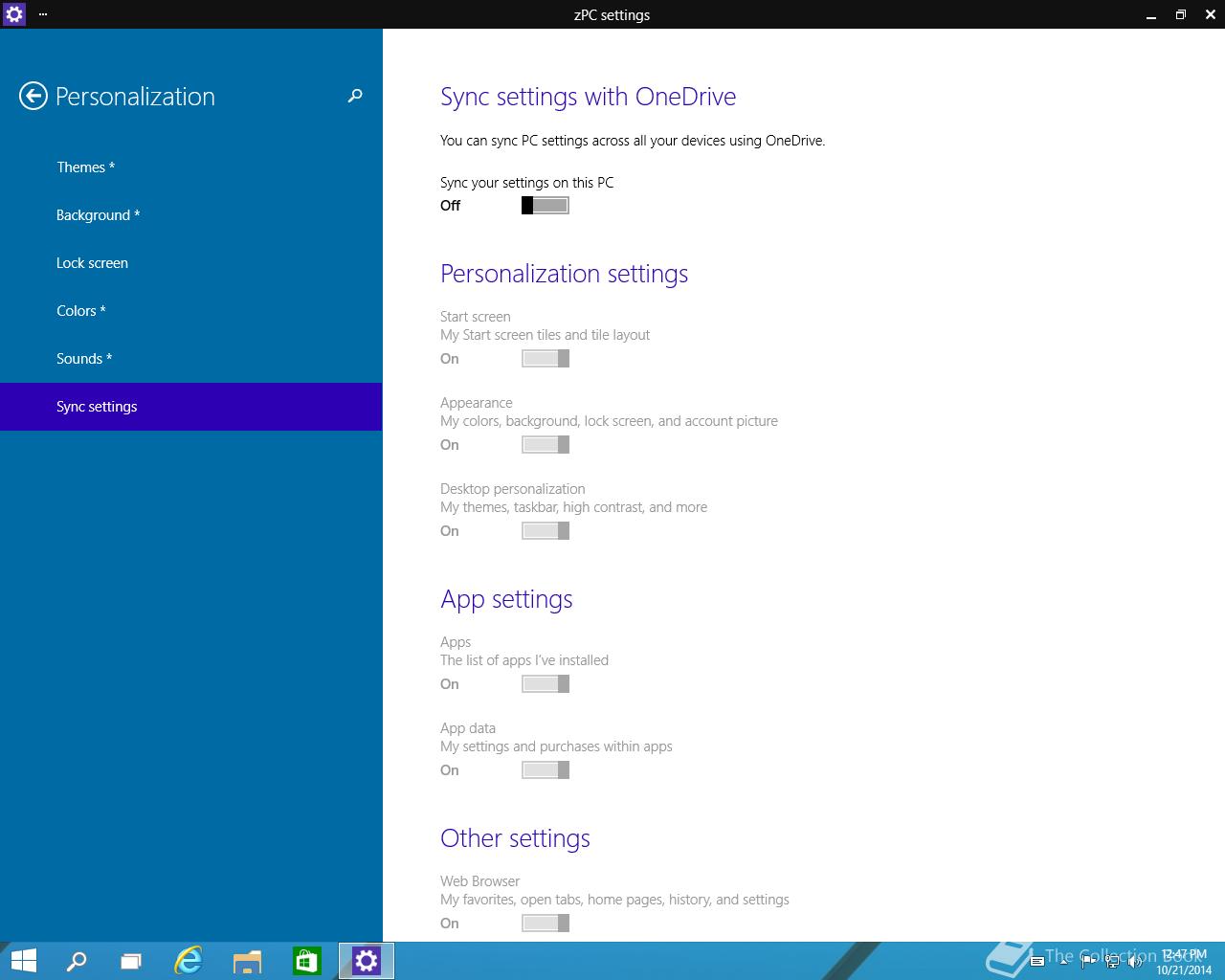Click the Personalization heading
The width and height of the screenshot is (1225, 980).
click(135, 97)
